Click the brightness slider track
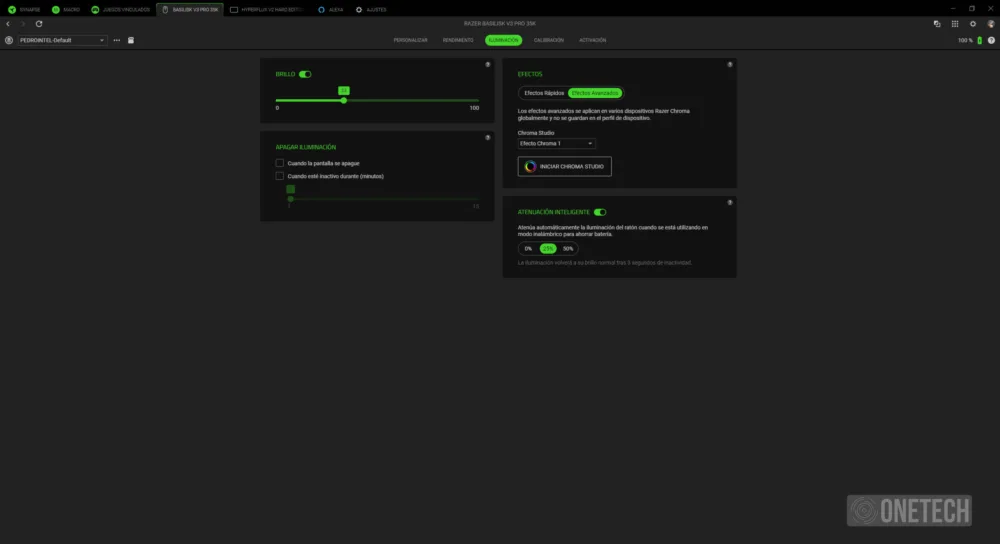The width and height of the screenshot is (1000, 544). (x=377, y=100)
